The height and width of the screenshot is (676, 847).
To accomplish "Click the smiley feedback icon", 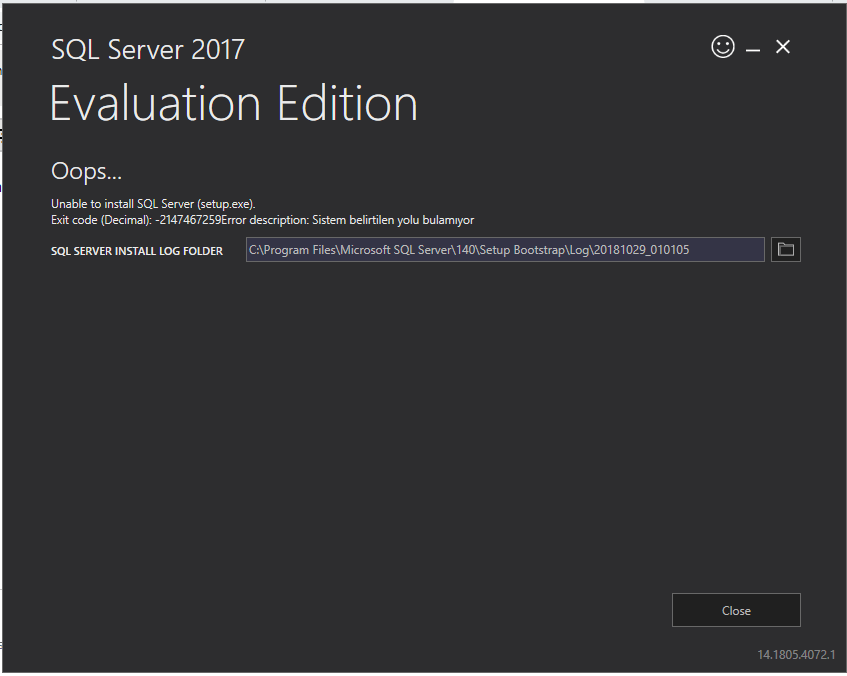I will coord(723,46).
